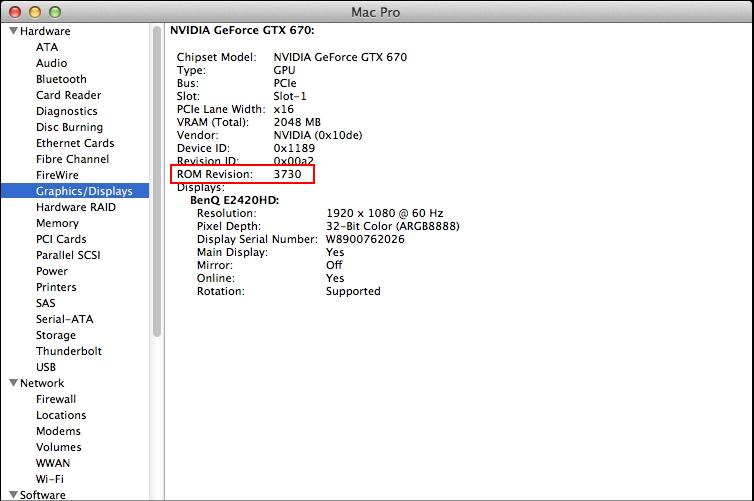Open the Bluetooth hardware entry
This screenshot has width=754, height=501.
(61, 79)
